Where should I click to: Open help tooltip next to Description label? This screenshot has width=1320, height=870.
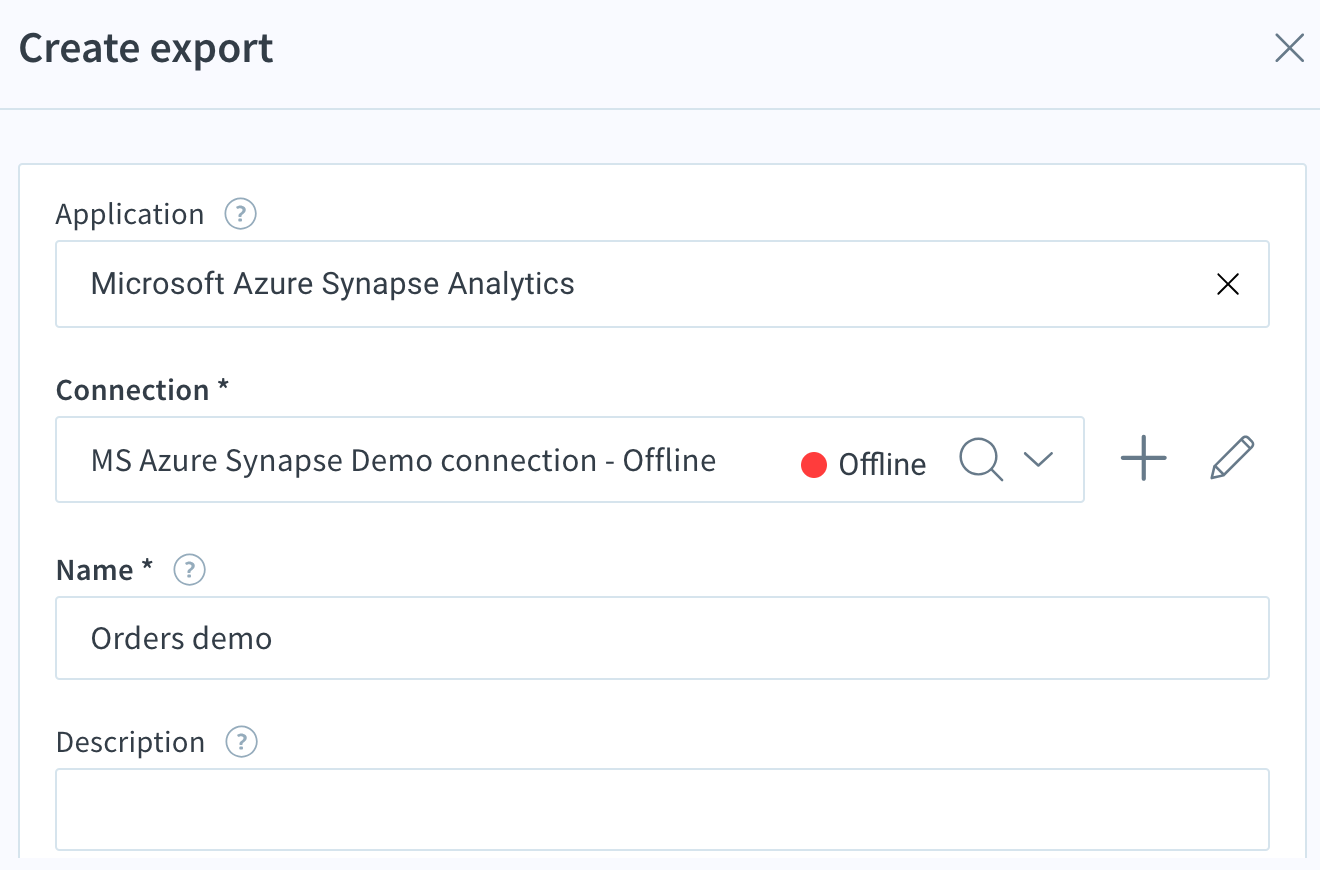tap(241, 742)
